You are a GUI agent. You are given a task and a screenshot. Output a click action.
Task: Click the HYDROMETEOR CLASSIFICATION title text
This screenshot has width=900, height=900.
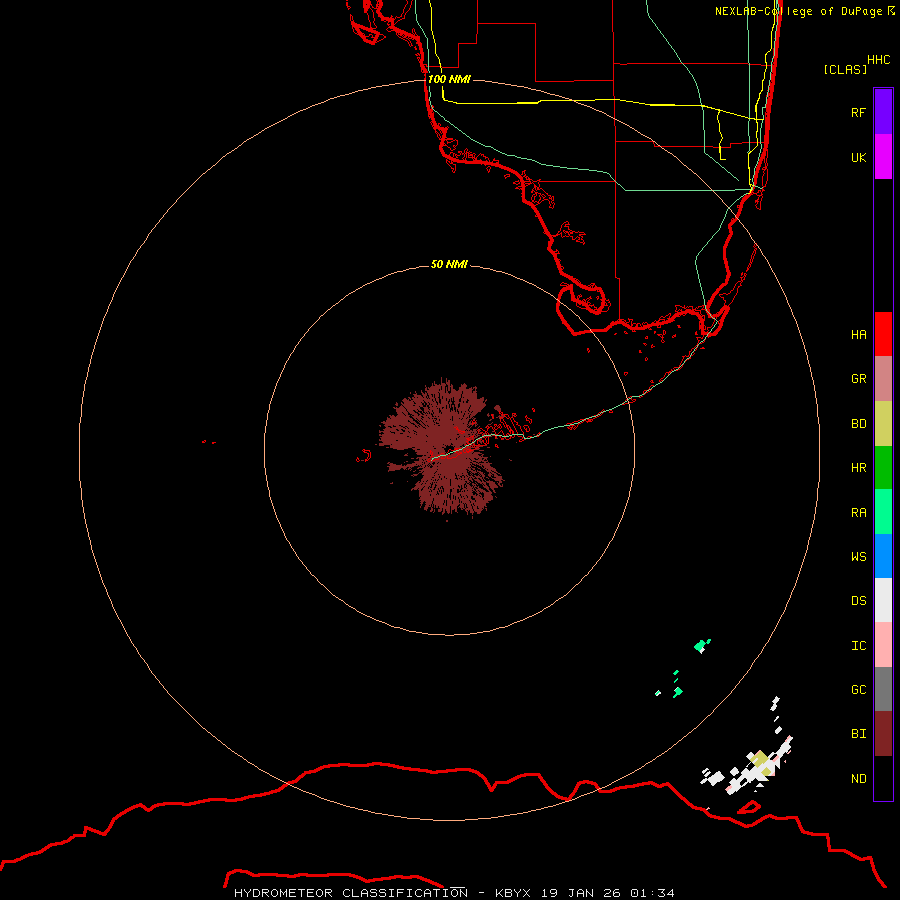[x=351, y=893]
